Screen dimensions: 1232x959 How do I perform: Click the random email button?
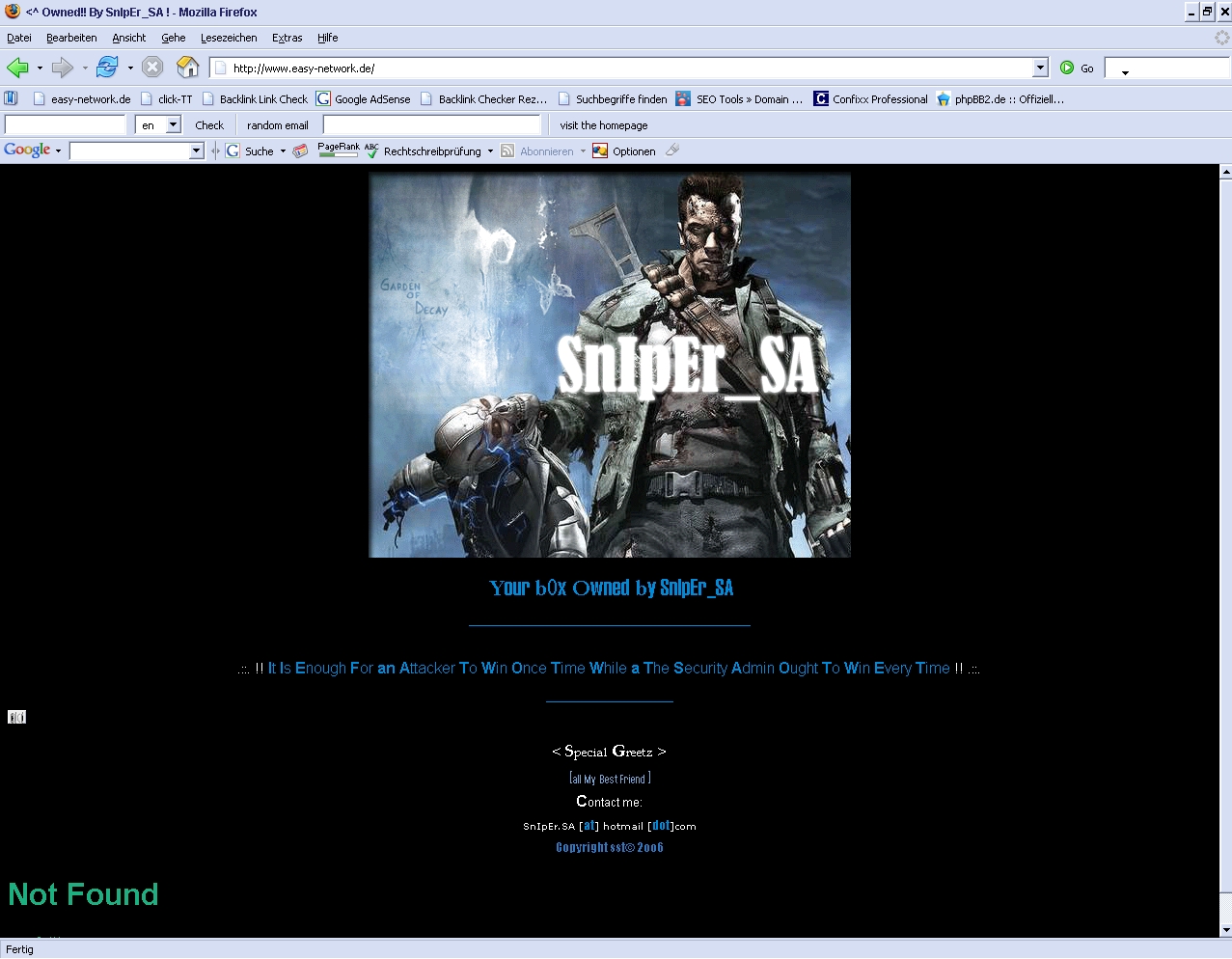(278, 125)
